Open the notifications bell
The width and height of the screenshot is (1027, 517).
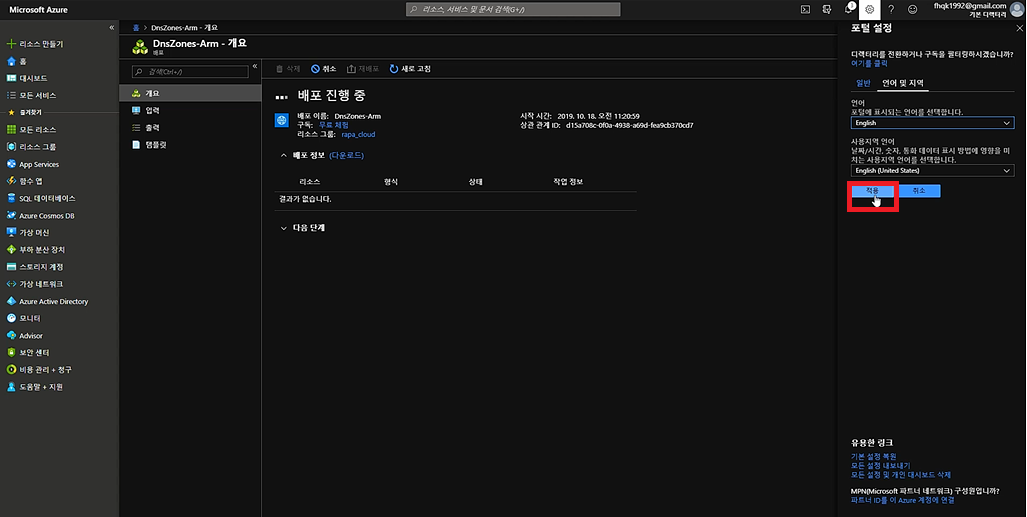[x=849, y=9]
